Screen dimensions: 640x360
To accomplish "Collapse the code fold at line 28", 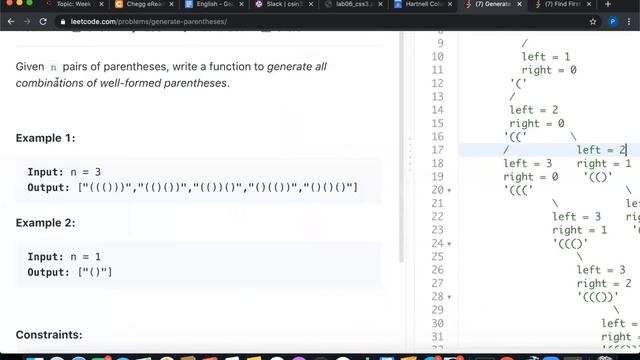I will pyautogui.click(x=449, y=297).
